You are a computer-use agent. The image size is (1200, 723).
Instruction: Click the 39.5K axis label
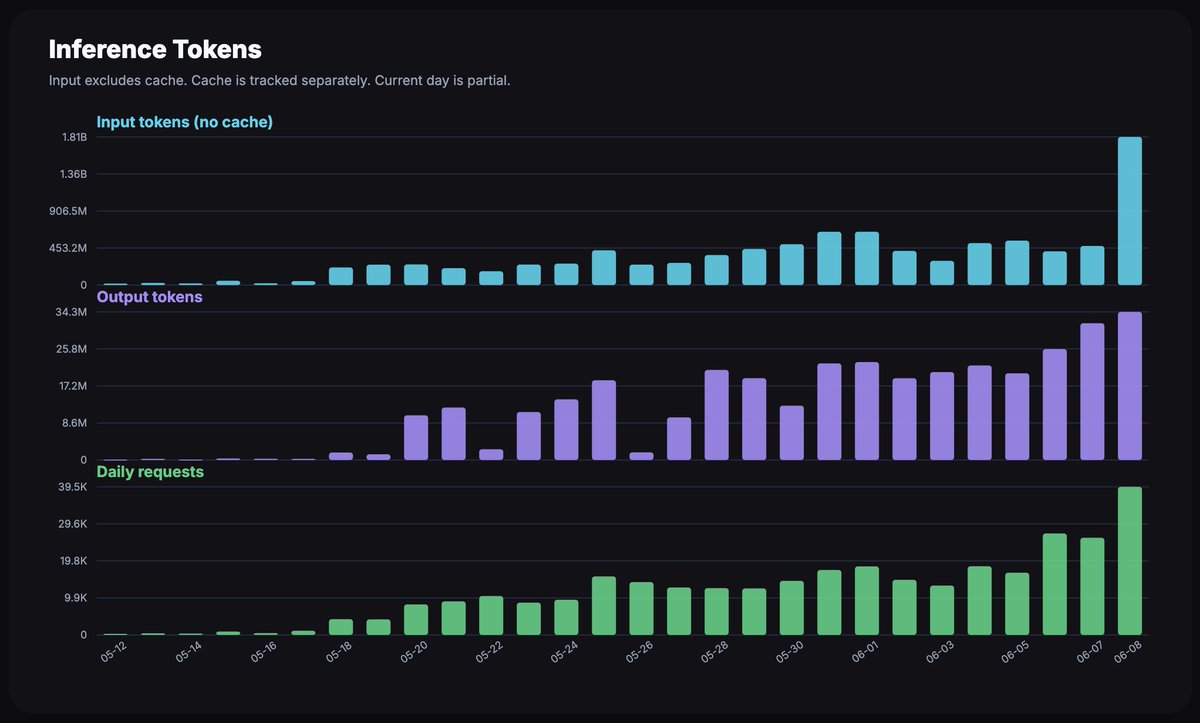72,487
